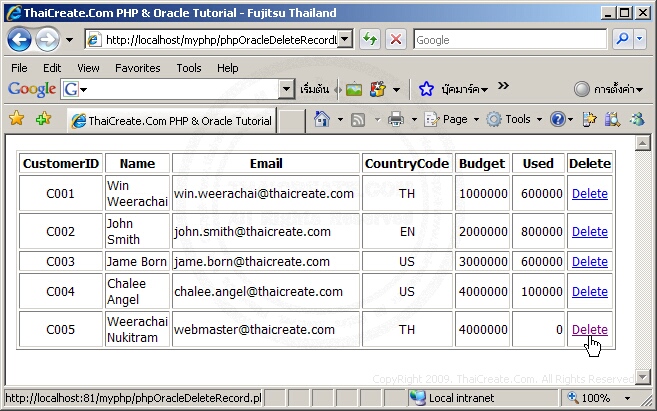
Task: Open the Favorites menu
Action: coord(137,68)
